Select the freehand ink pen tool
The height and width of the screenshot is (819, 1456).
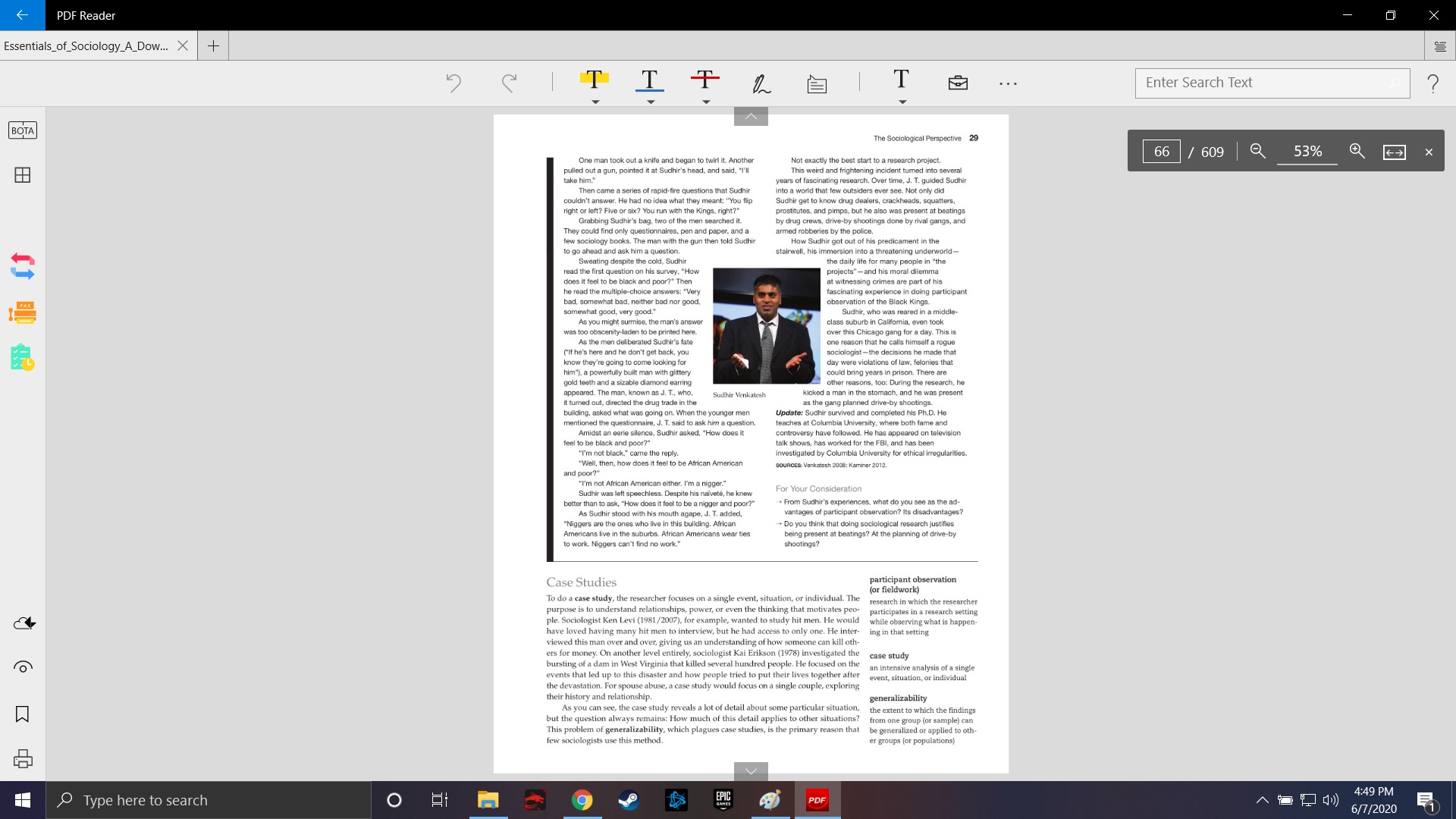pos(761,83)
